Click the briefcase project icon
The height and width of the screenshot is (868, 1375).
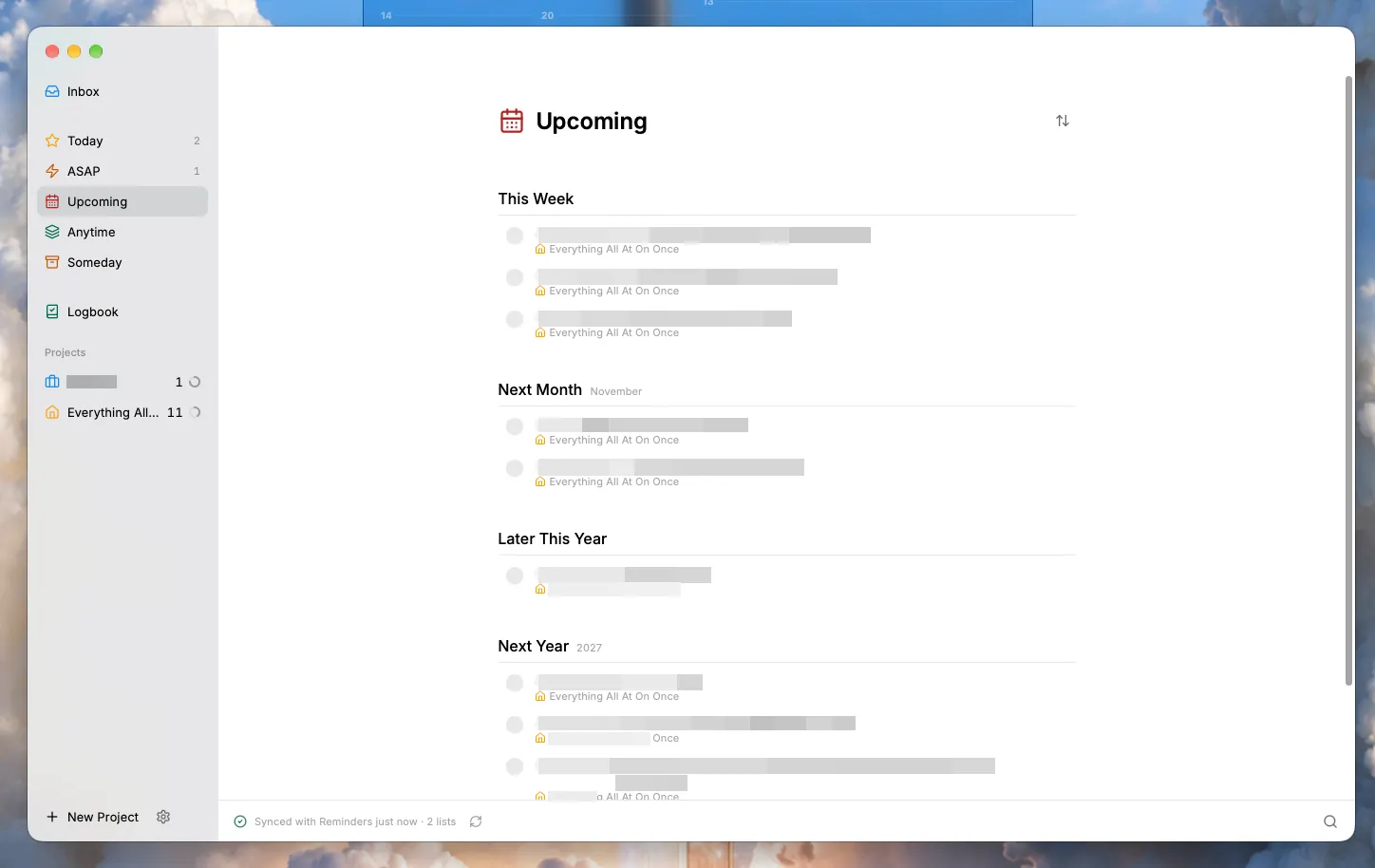52,382
